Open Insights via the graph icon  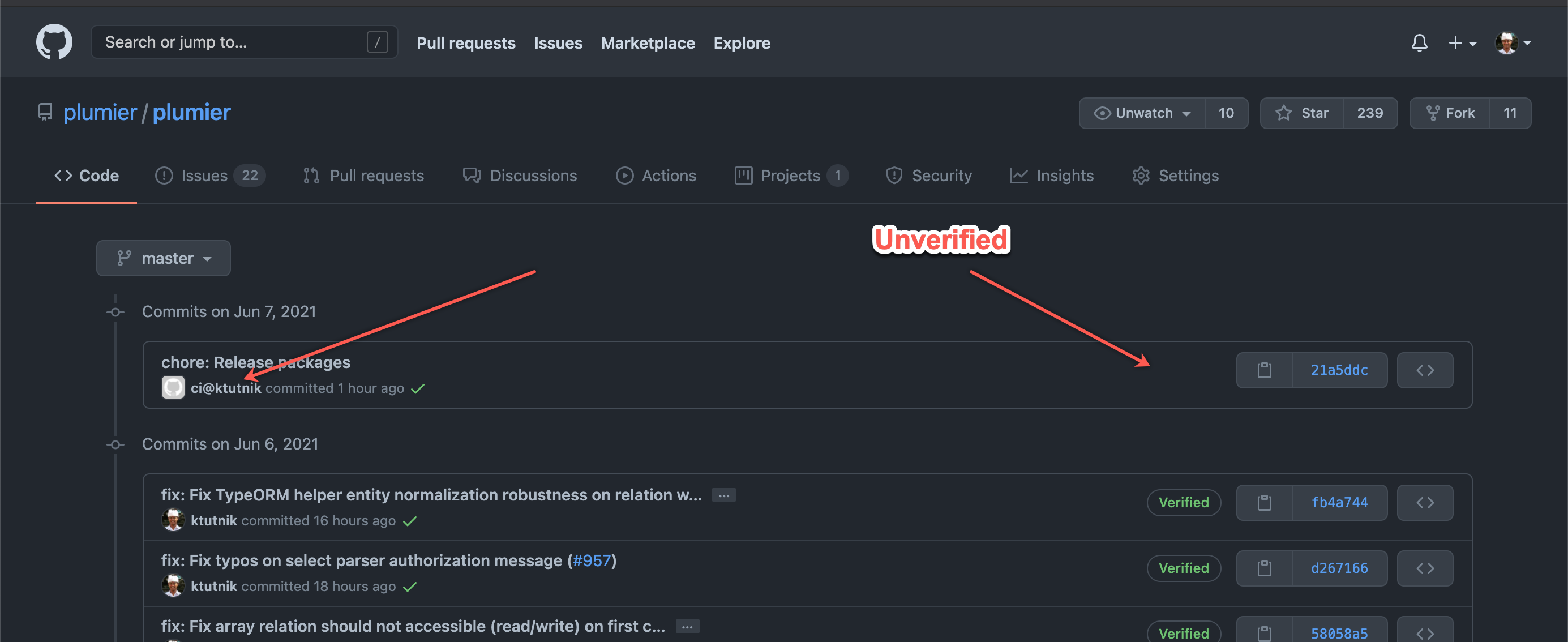pos(1018,176)
